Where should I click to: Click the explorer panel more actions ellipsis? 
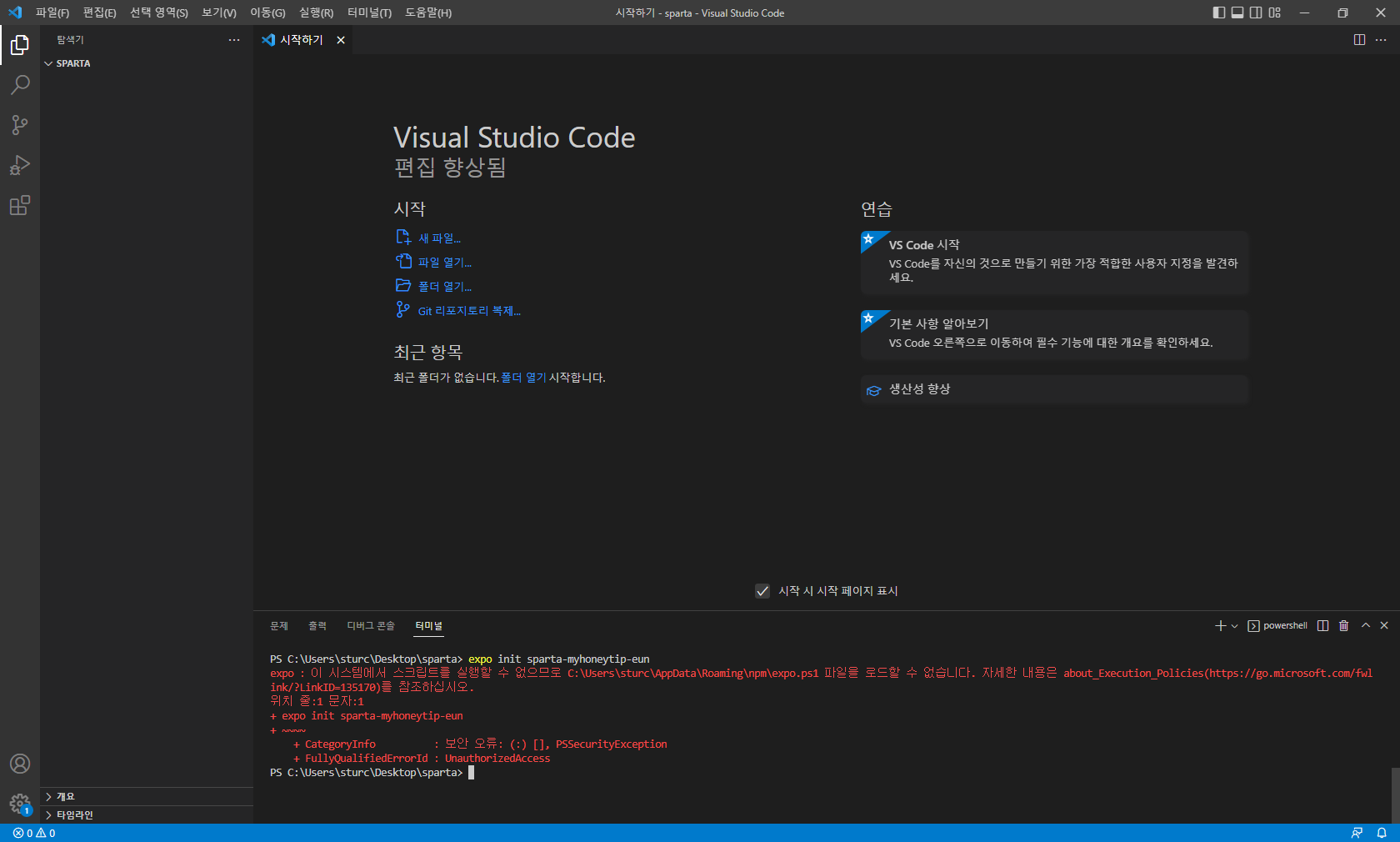click(x=234, y=40)
